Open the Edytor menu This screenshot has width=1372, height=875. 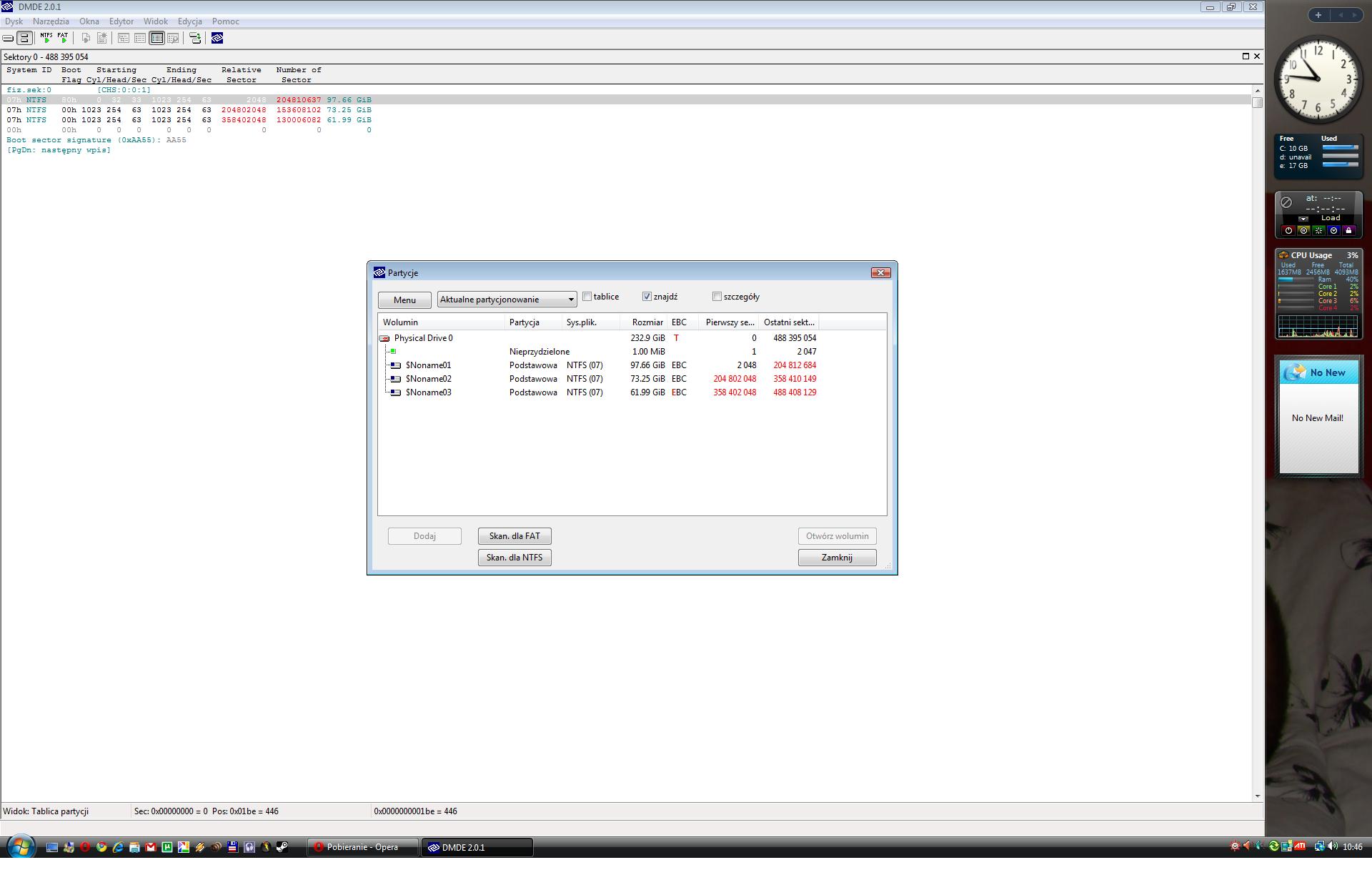(121, 21)
